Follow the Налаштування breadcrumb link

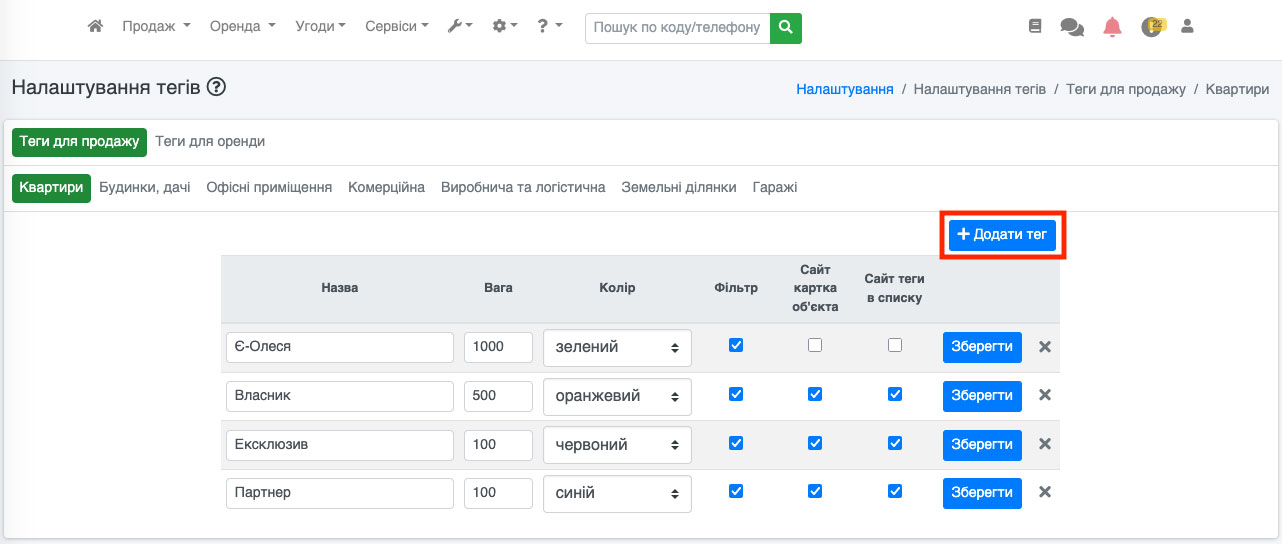pos(844,89)
